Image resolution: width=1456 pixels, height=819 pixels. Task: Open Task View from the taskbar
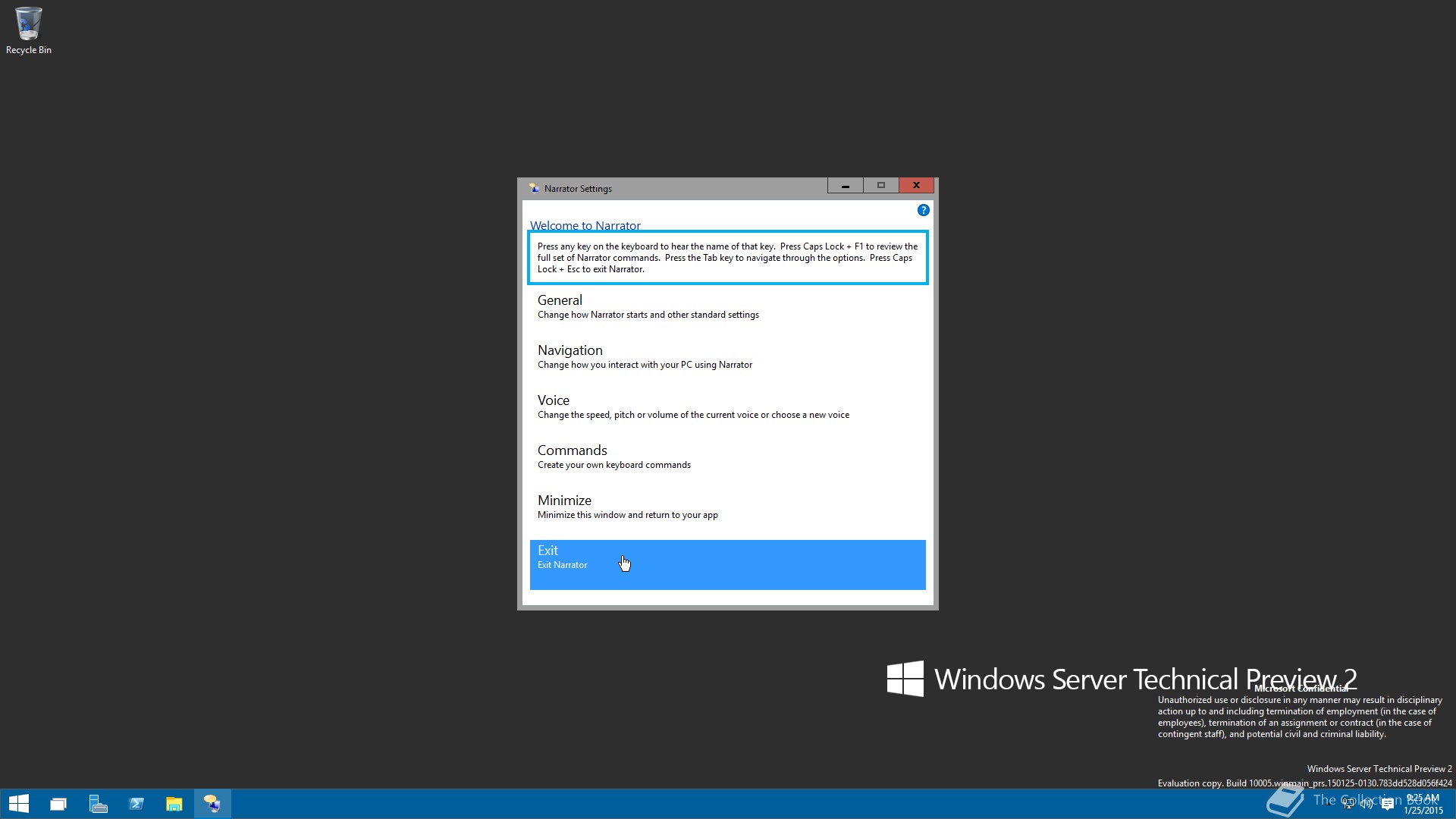[58, 804]
